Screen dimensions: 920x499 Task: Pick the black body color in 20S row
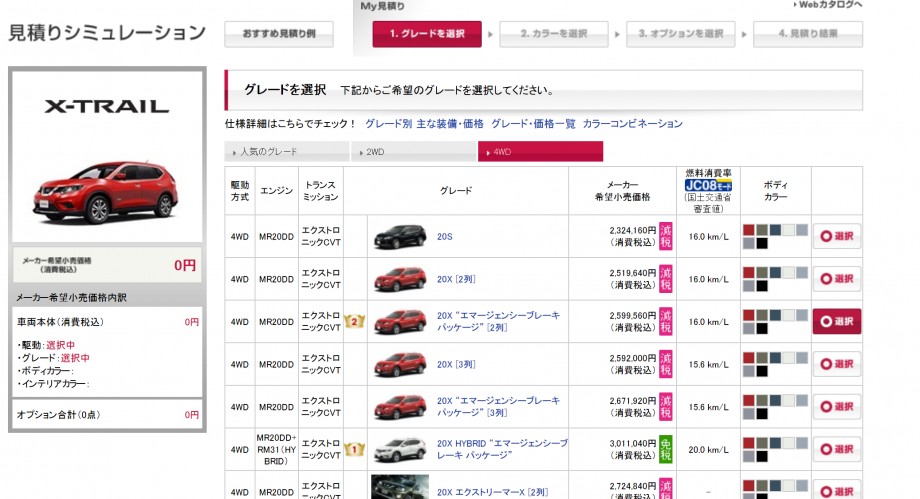762,243
